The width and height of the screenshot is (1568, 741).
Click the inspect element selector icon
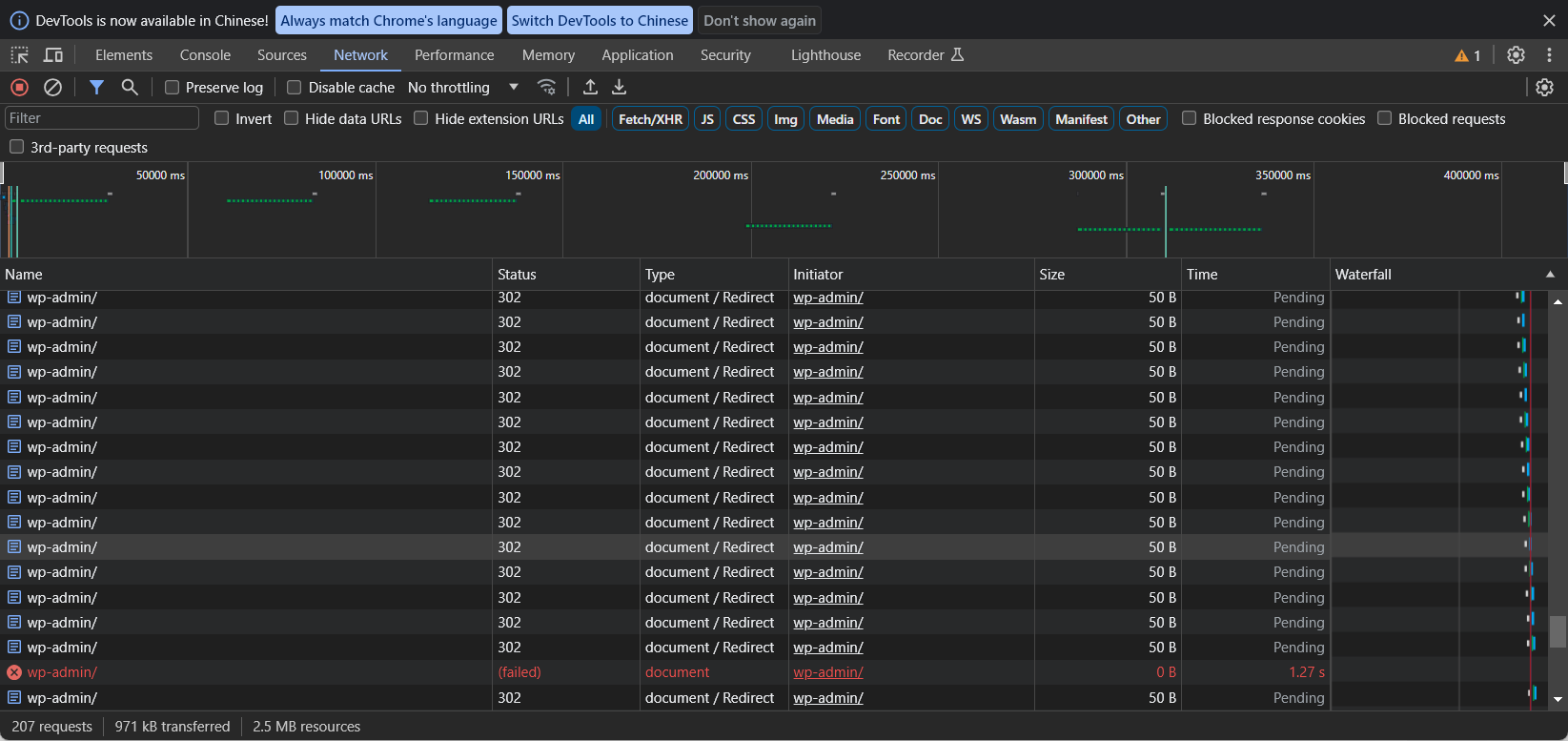click(x=20, y=55)
